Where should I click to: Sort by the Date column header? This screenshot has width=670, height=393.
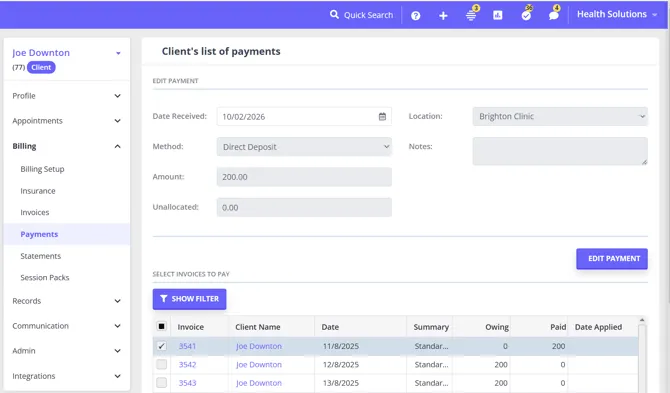pos(330,327)
